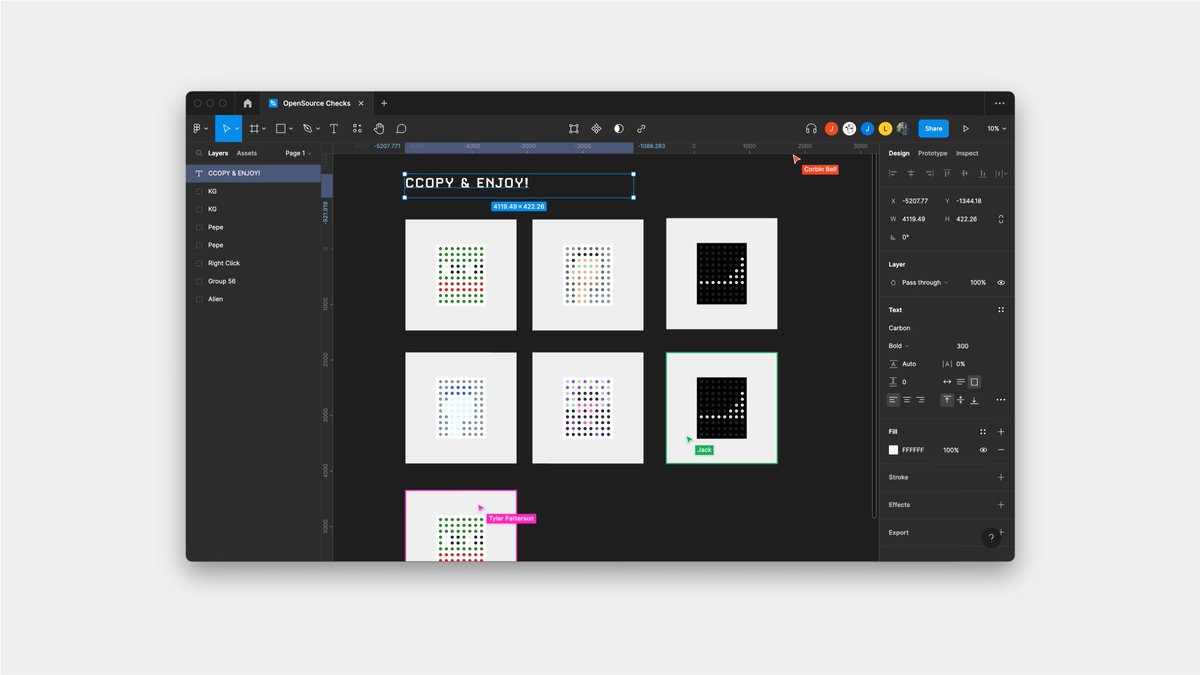Toggle the Fill visibility eye icon
Screen dimensions: 1200x675
tap(983, 450)
